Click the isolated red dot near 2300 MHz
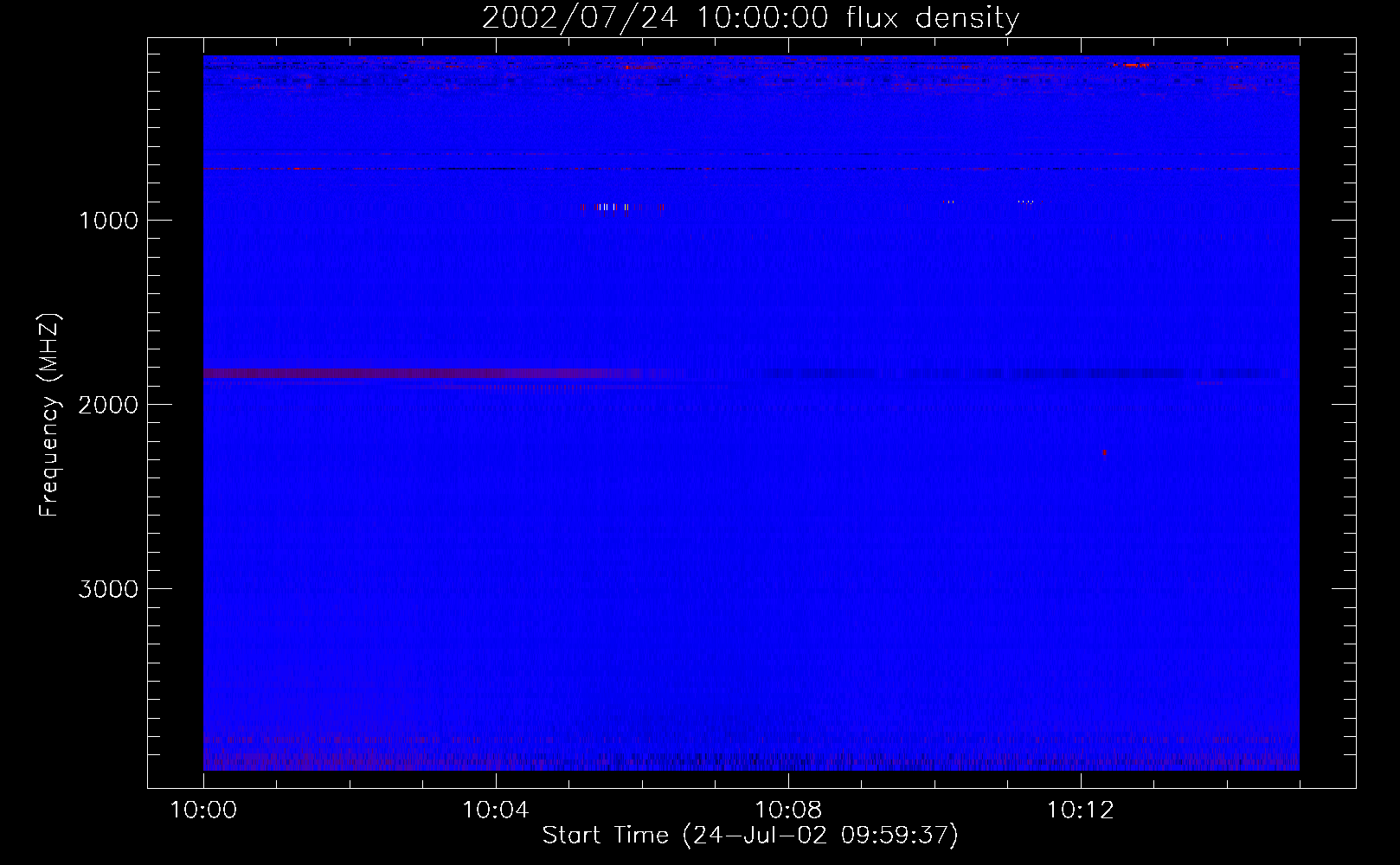The height and width of the screenshot is (865, 1400). (x=1104, y=452)
